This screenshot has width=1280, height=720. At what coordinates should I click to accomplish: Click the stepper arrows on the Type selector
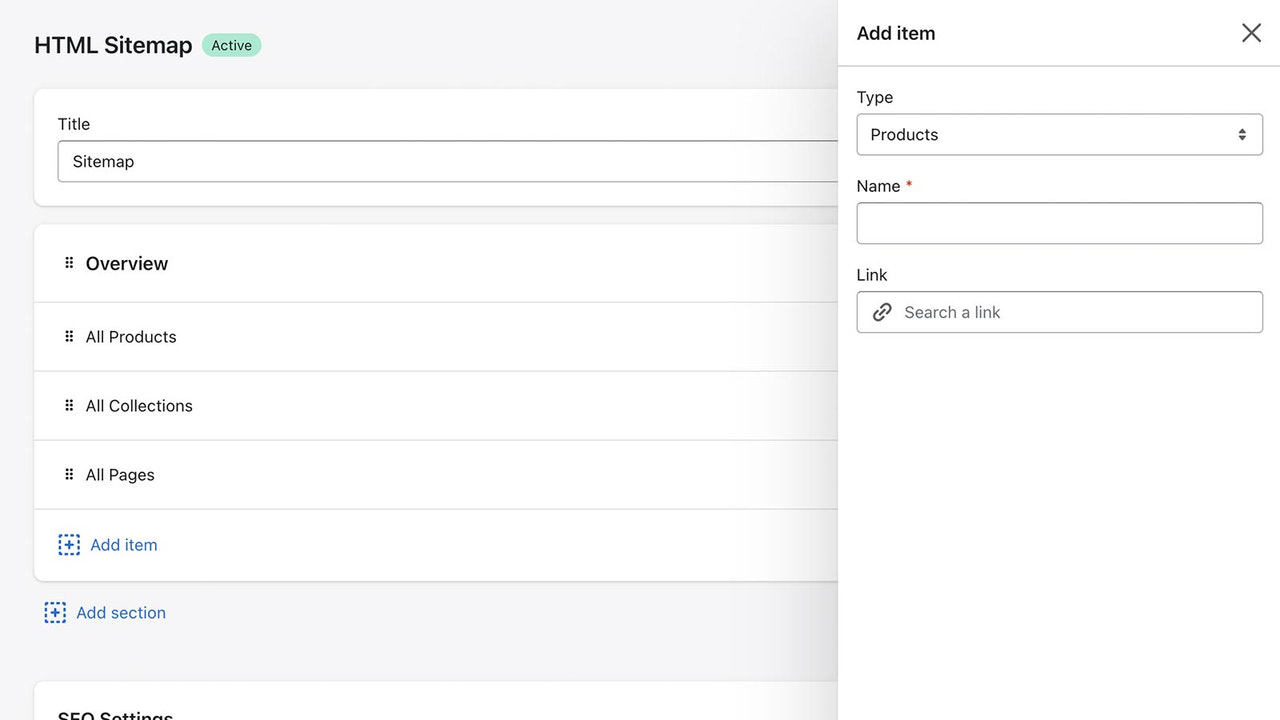1242,134
